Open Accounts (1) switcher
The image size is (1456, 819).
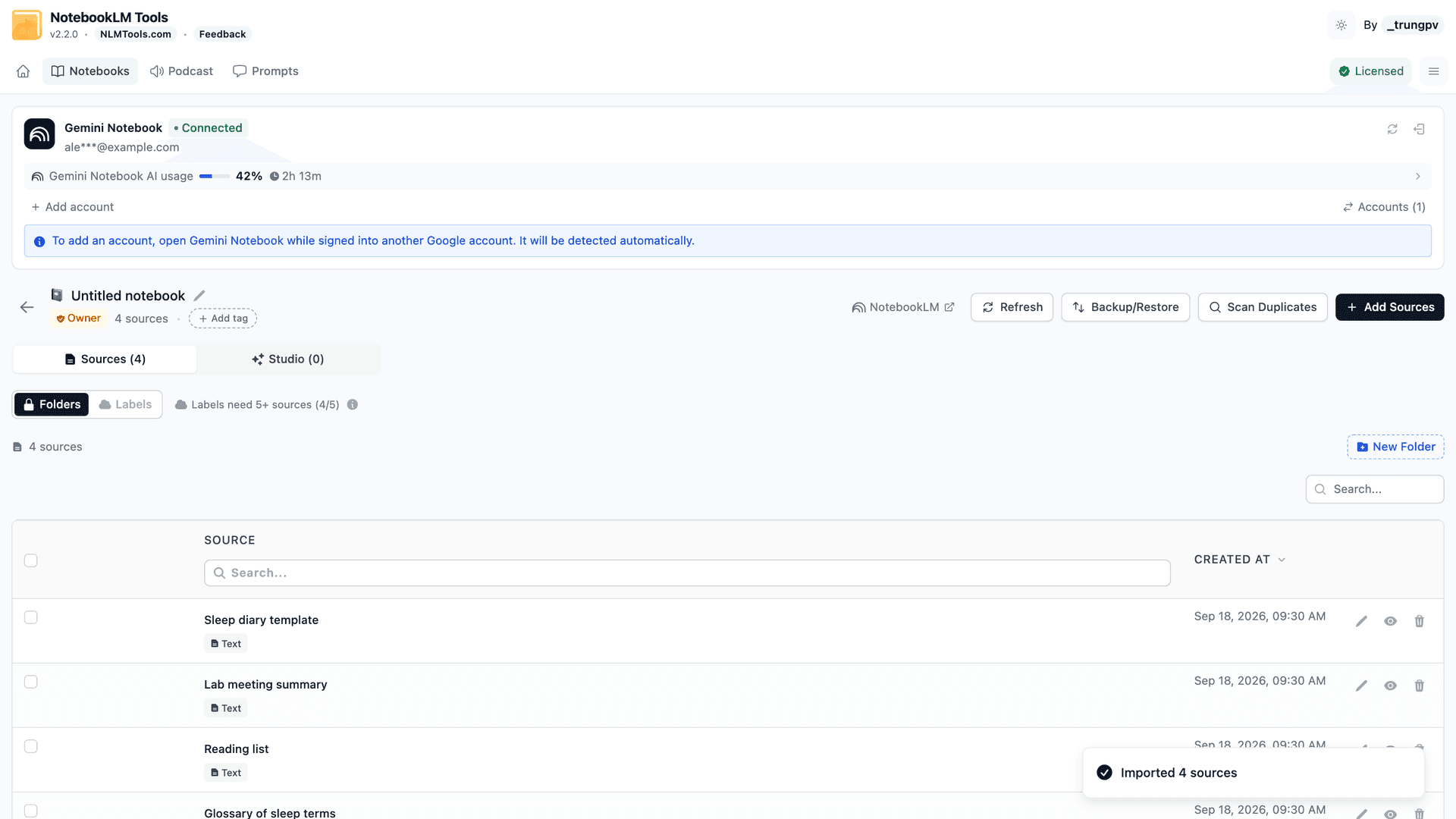(1384, 207)
